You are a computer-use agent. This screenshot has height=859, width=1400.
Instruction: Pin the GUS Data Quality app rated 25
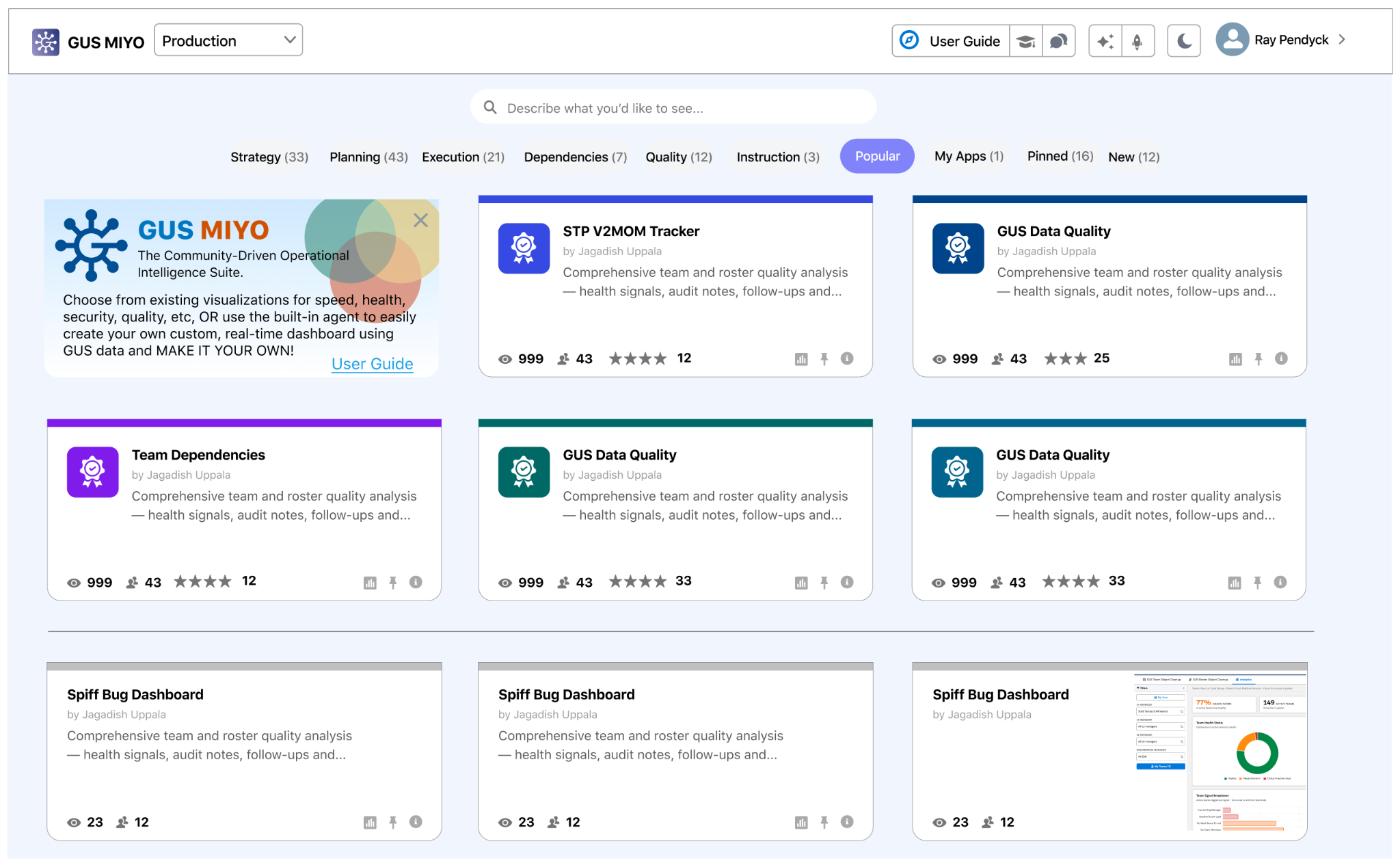1258,359
